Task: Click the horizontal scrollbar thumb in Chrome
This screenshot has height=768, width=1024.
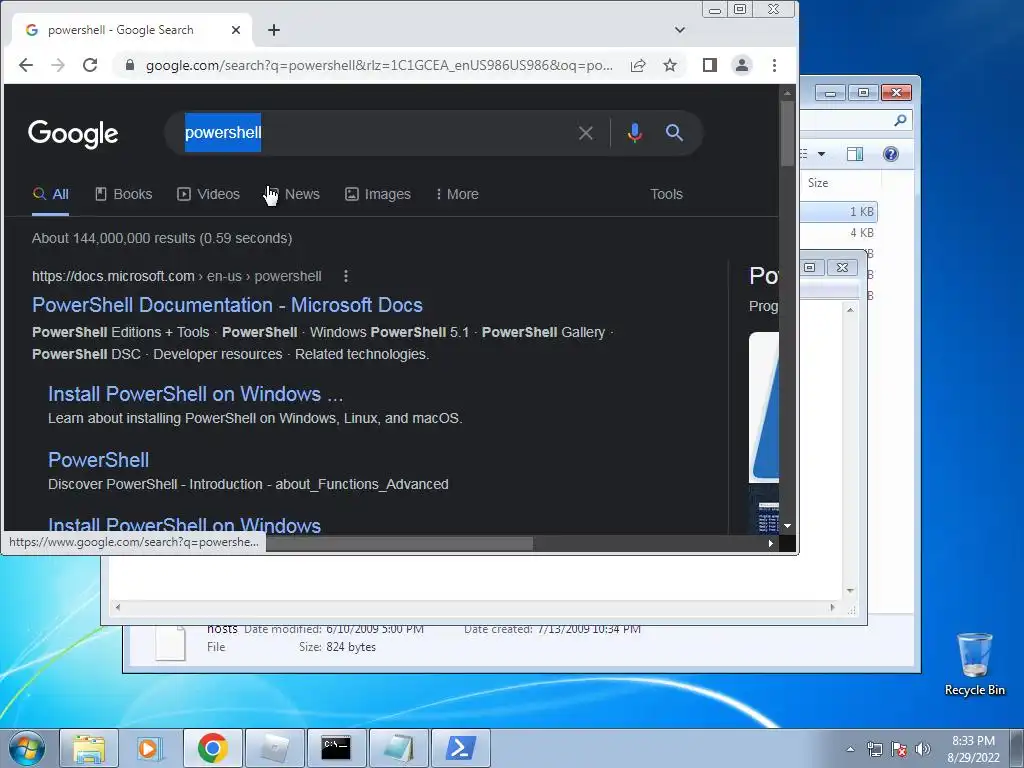Action: 399,543
